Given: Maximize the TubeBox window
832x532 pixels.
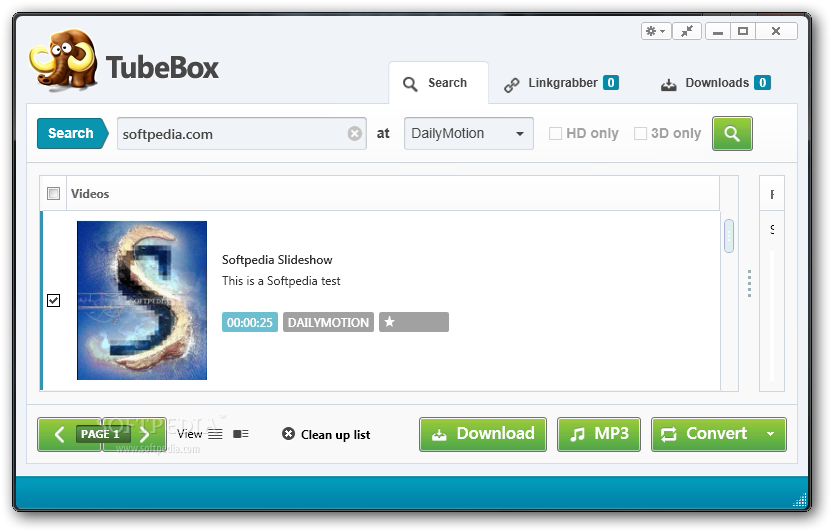Looking at the screenshot, I should 743,31.
